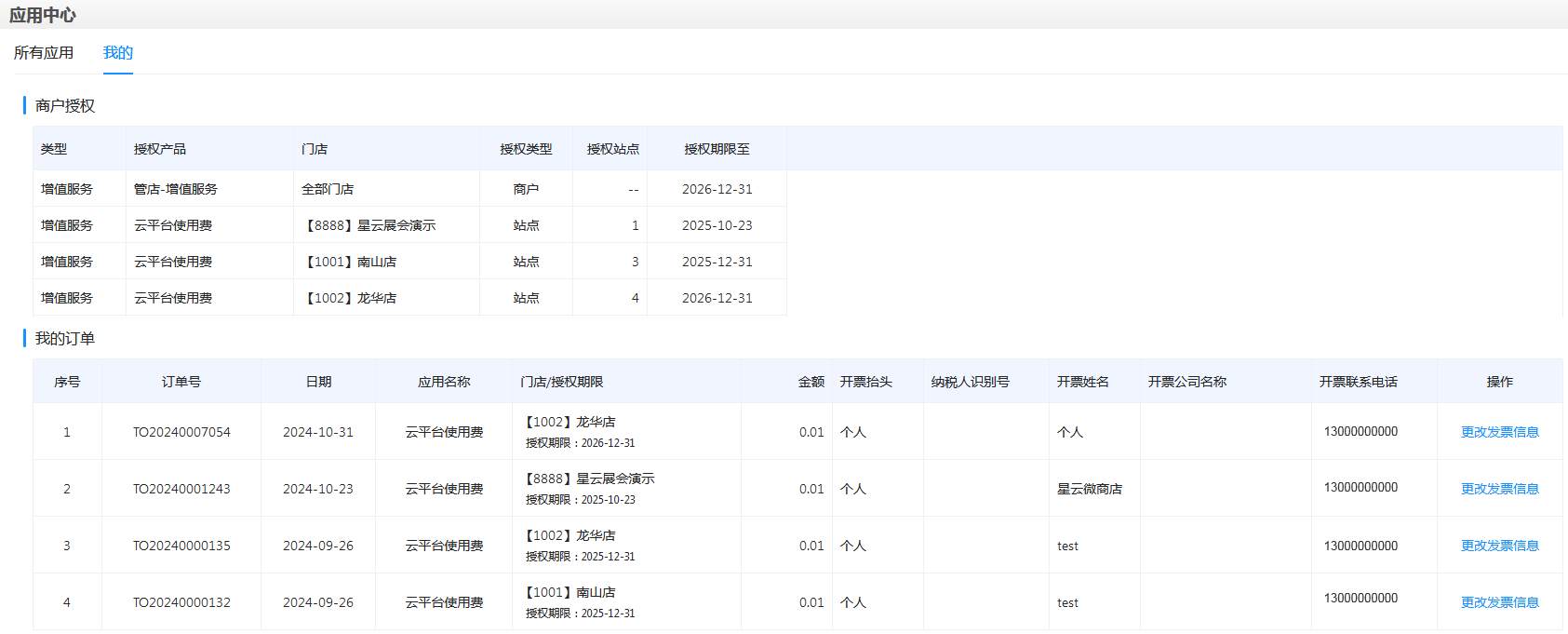The image size is (1568, 634).
Task: Select order number TO20240001243
Action: tap(181, 489)
